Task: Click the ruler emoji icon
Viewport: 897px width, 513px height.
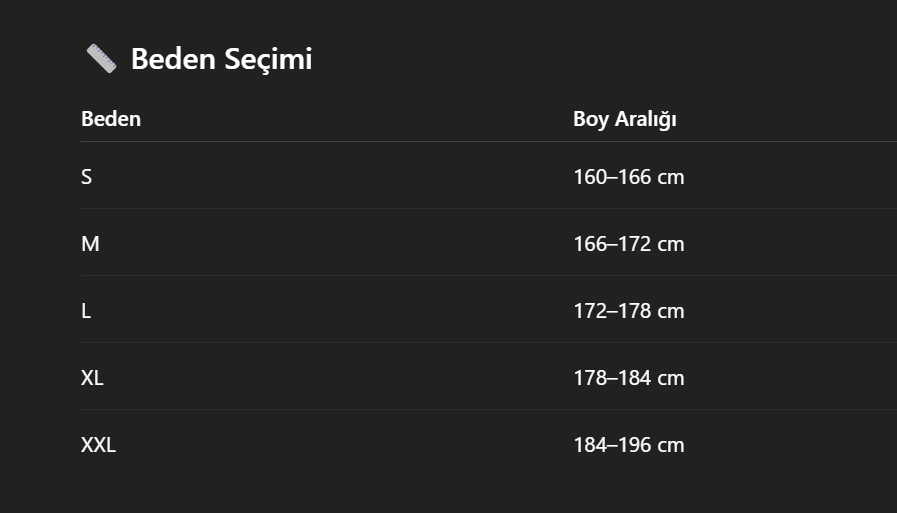Action: click(101, 58)
